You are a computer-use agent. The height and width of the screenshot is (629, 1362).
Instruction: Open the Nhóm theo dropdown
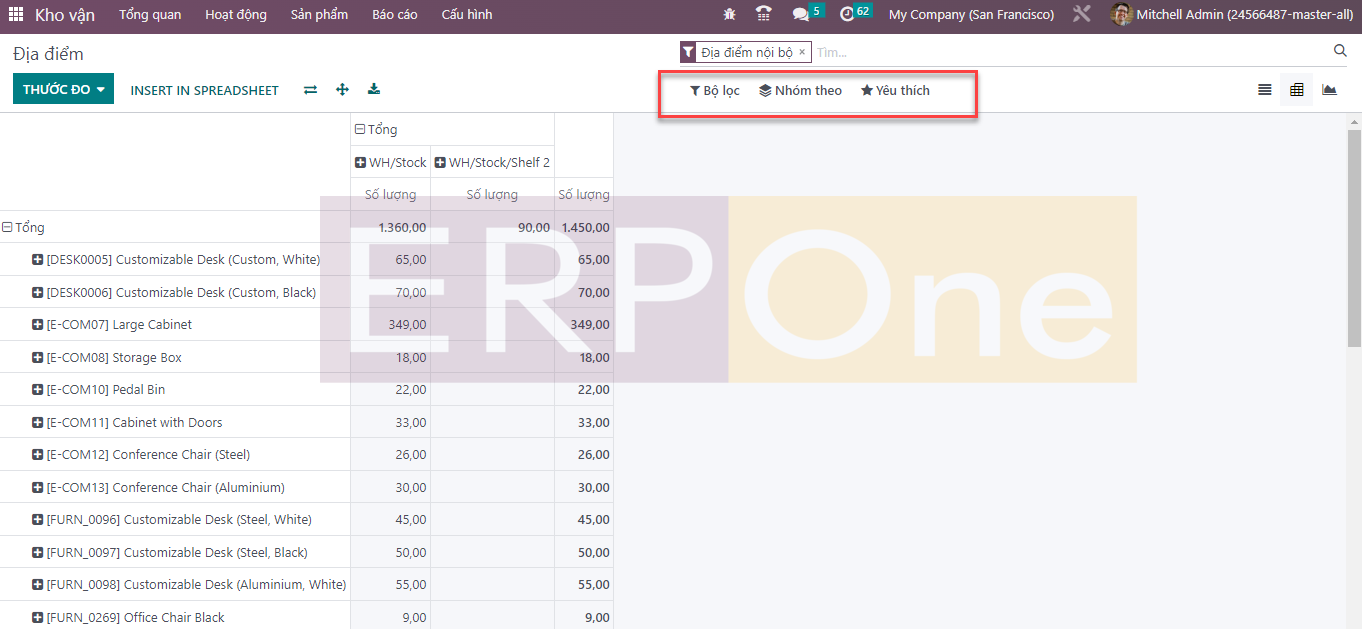pyautogui.click(x=800, y=91)
